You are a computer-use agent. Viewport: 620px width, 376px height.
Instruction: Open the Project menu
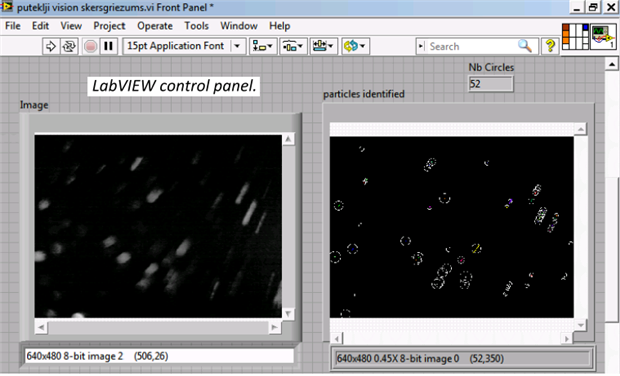click(x=109, y=26)
